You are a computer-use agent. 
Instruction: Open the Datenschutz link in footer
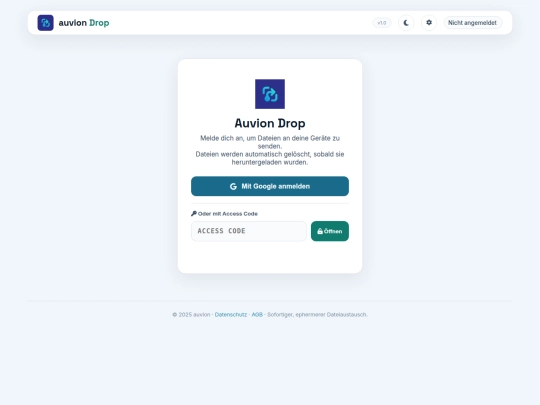[x=231, y=314]
